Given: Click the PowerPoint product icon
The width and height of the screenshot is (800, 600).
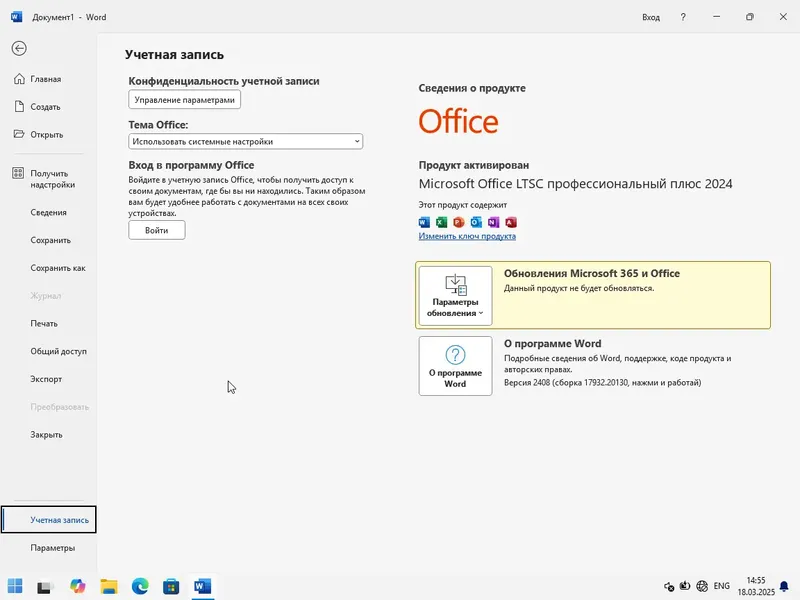Looking at the screenshot, I should pos(458,222).
